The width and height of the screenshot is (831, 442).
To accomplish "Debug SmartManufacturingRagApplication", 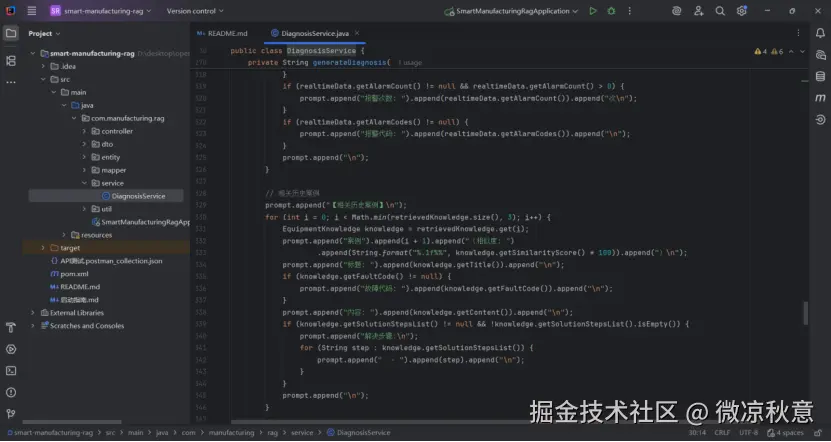I will click(611, 11).
